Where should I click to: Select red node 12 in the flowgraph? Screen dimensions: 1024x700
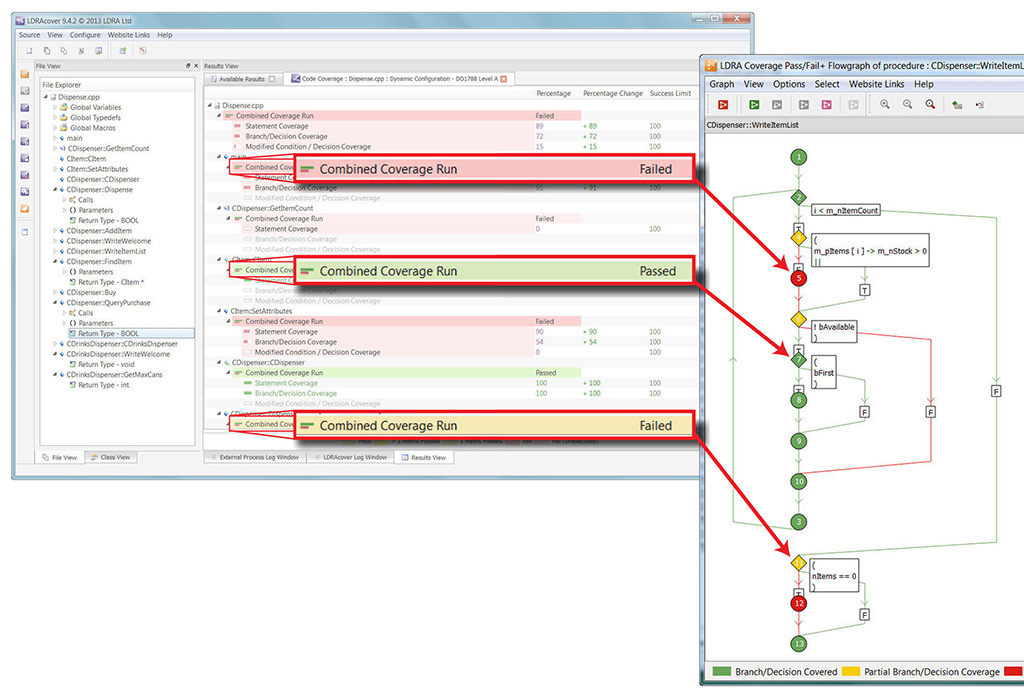click(798, 603)
